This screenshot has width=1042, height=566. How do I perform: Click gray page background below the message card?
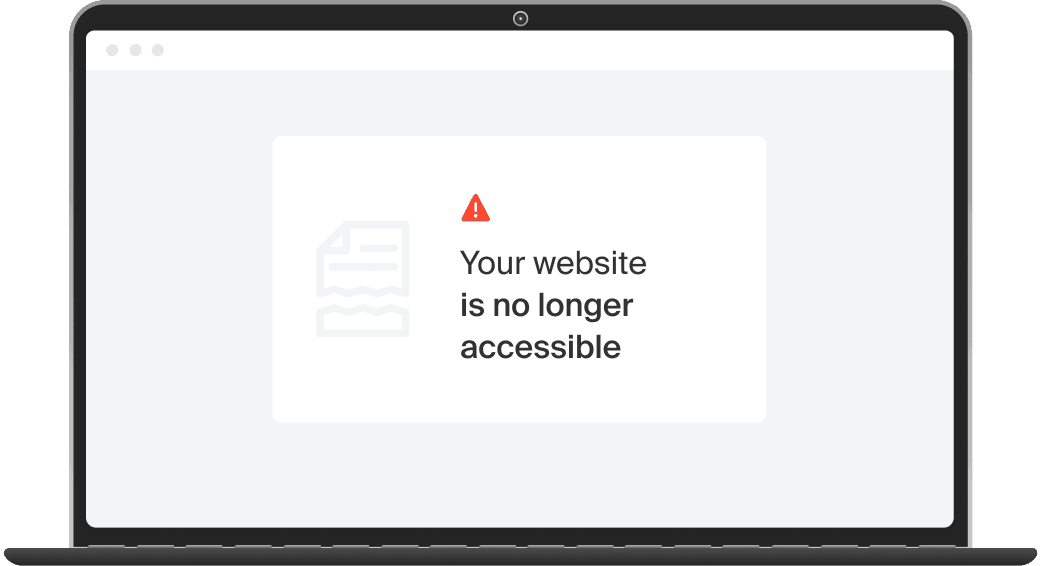(x=520, y=473)
